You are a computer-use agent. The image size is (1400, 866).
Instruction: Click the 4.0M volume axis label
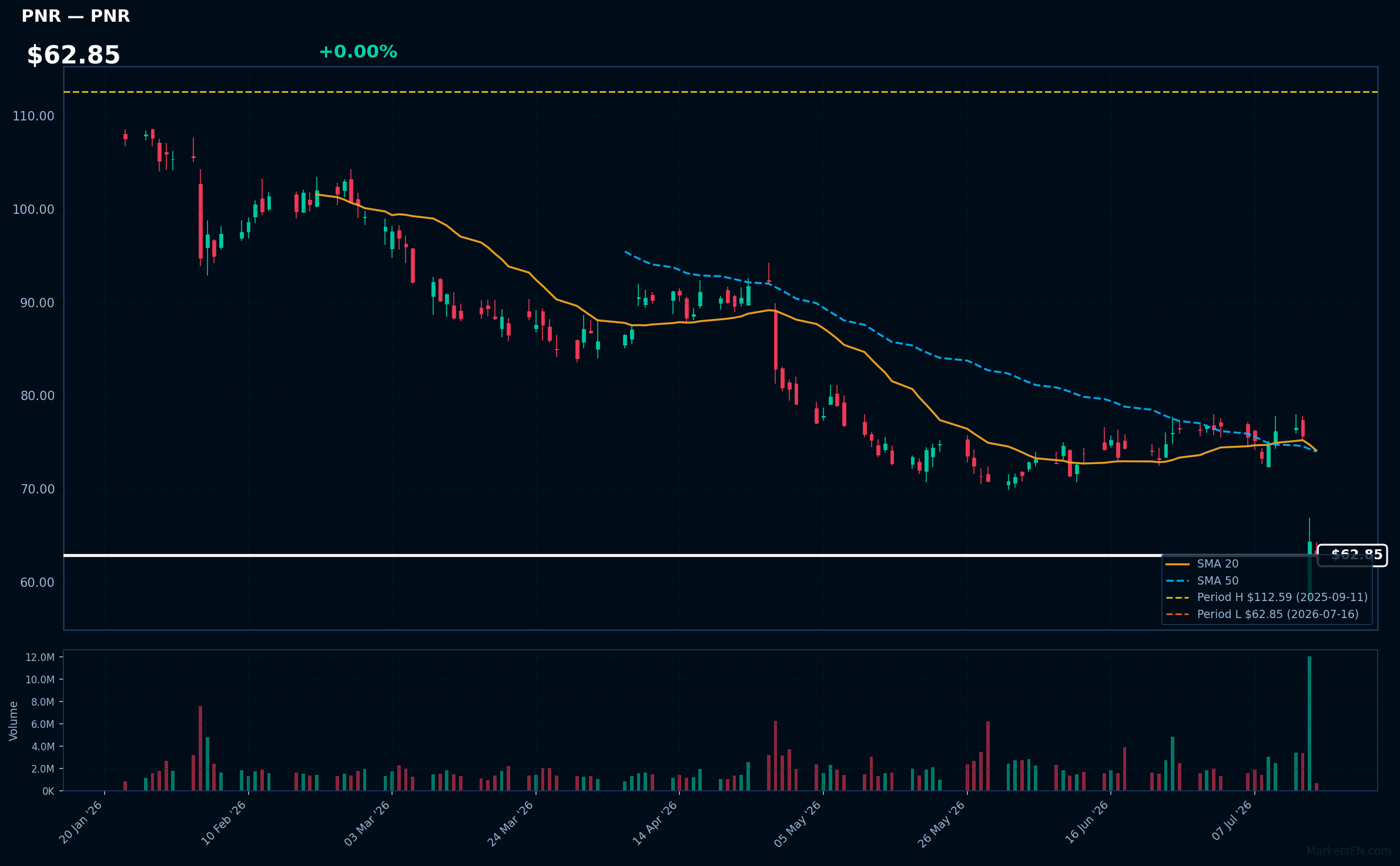(43, 747)
